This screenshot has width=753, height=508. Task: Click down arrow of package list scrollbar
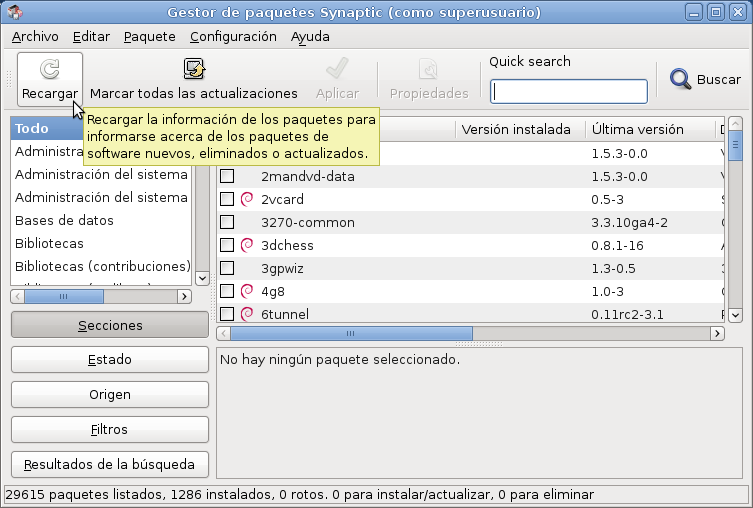click(736, 315)
